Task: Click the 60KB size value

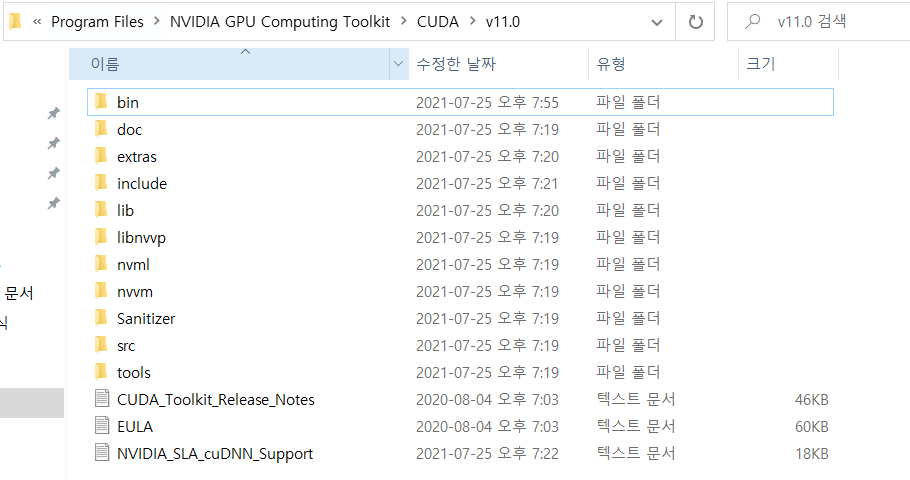Action: click(x=811, y=426)
